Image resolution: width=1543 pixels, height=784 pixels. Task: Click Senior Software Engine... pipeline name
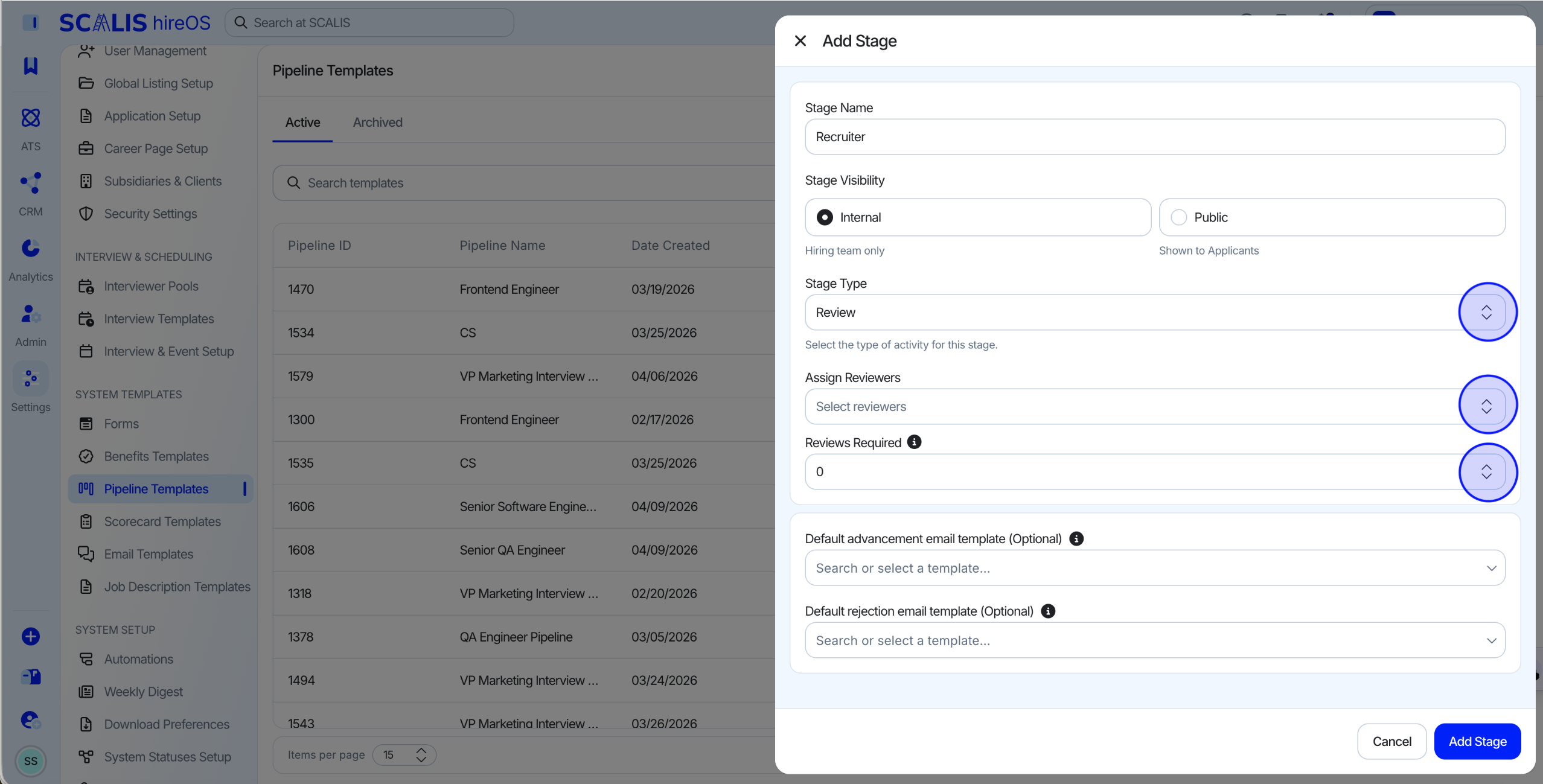click(528, 506)
